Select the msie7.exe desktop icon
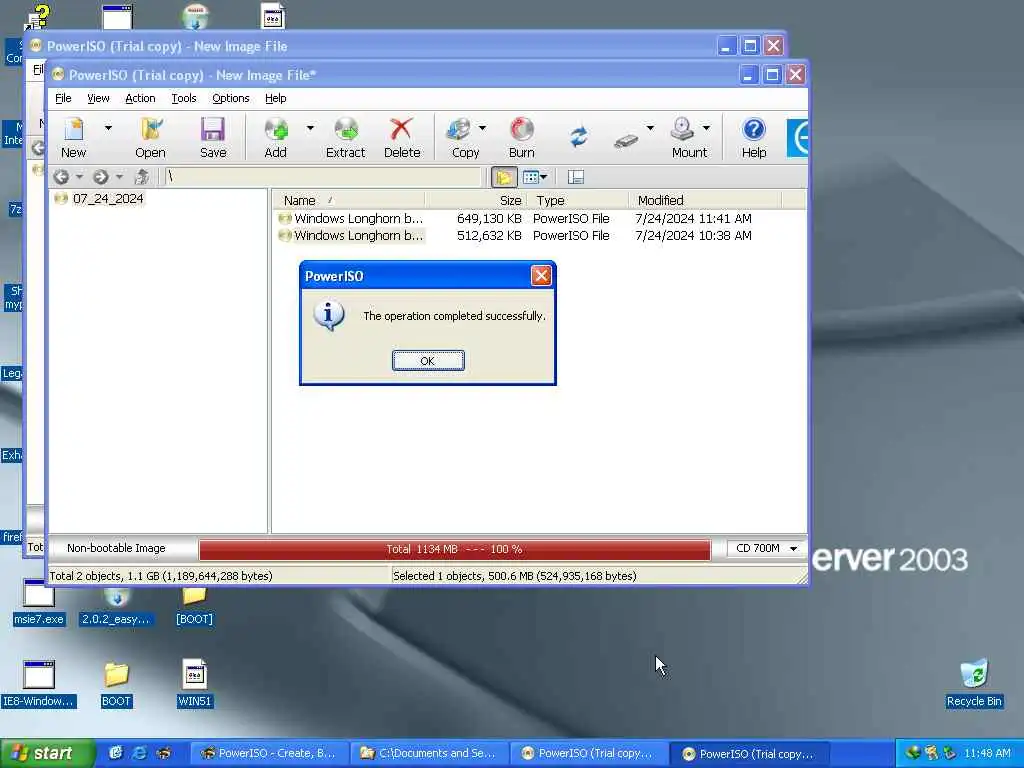 39,602
